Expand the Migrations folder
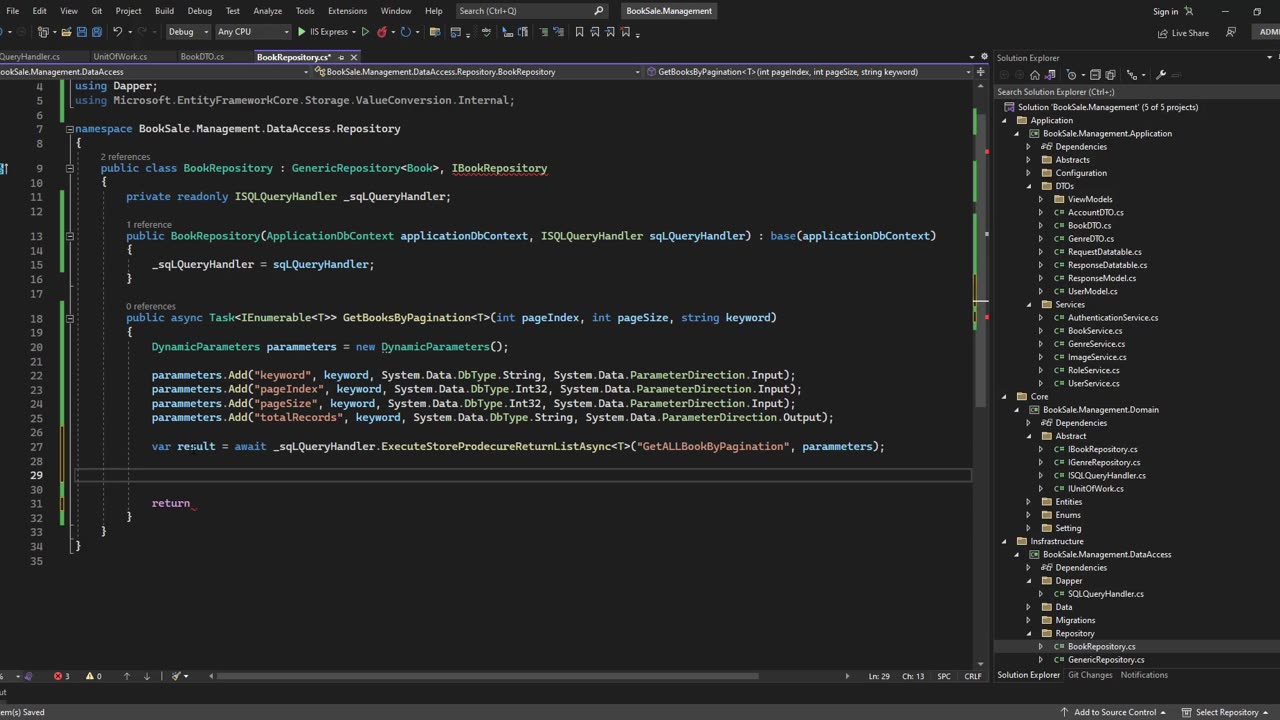Image resolution: width=1280 pixels, height=720 pixels. coord(1029,620)
